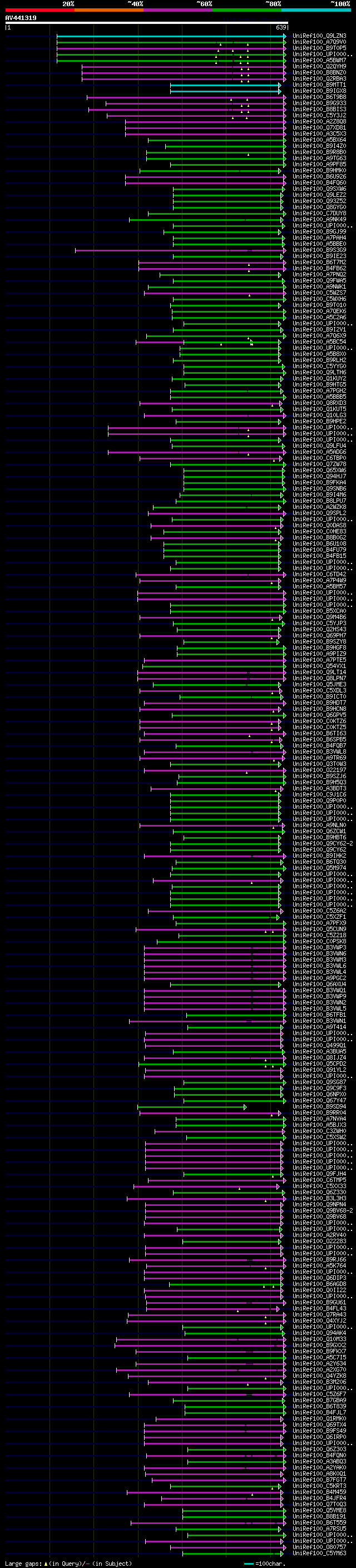Open hit UniRef100_A5BWM7
This screenshot has height=1568, width=356.
click(x=319, y=60)
